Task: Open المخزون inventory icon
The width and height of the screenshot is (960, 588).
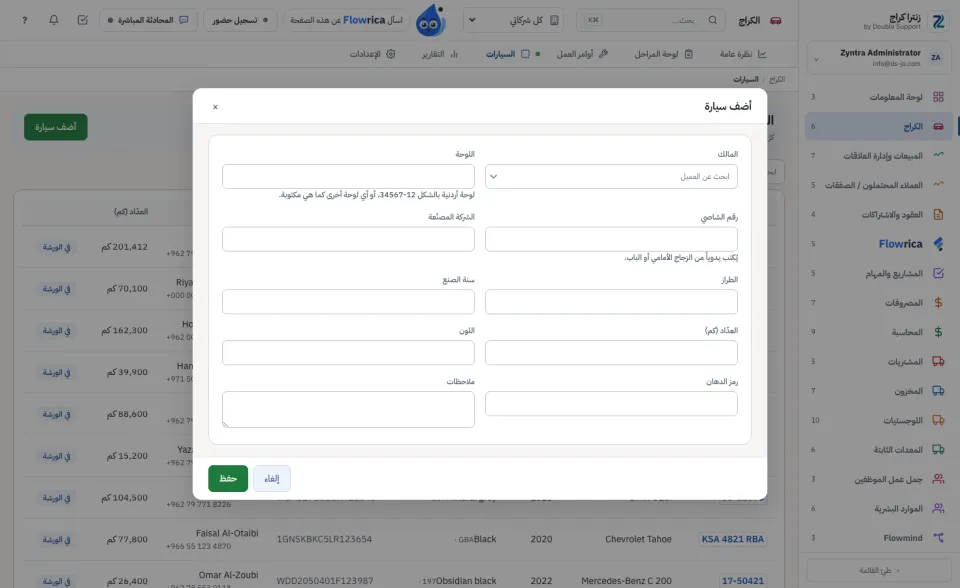Action: (x=938, y=391)
